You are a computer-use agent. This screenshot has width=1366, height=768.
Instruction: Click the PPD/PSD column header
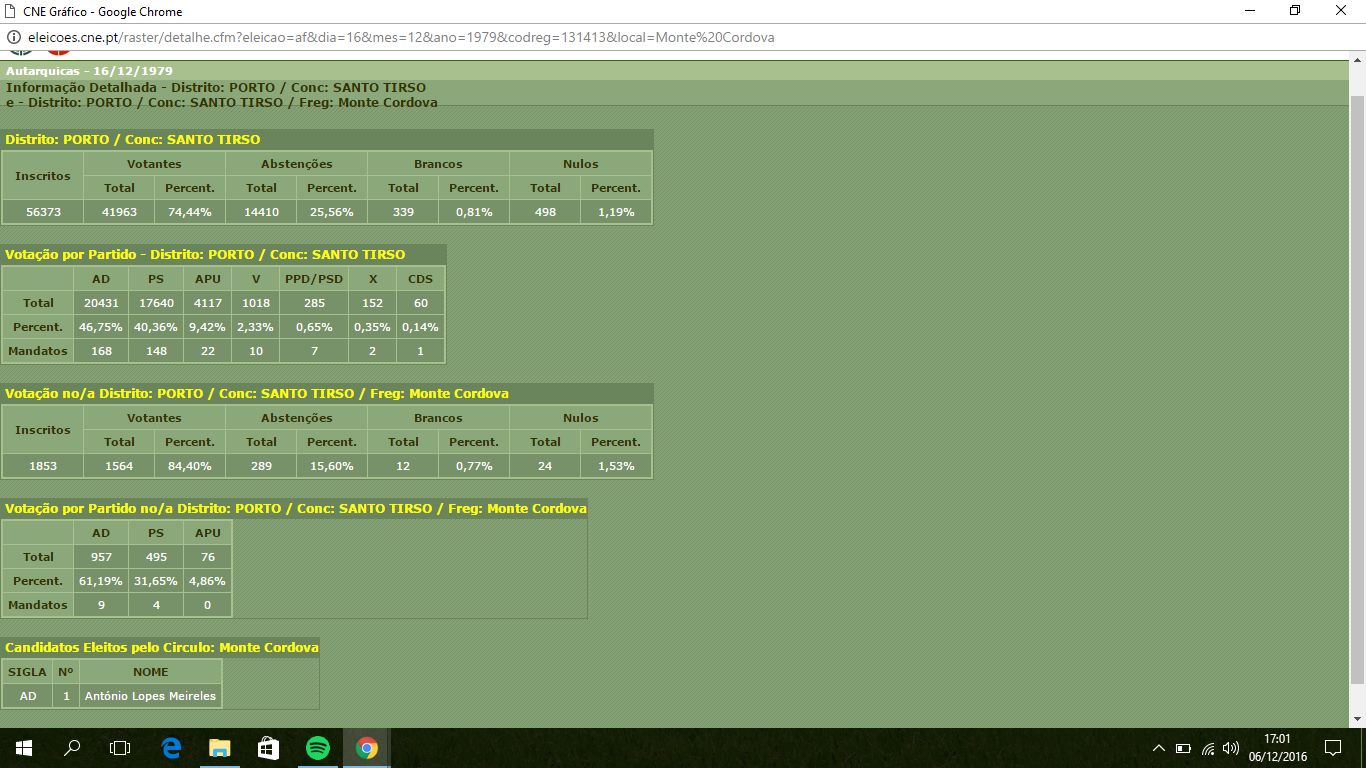[314, 279]
